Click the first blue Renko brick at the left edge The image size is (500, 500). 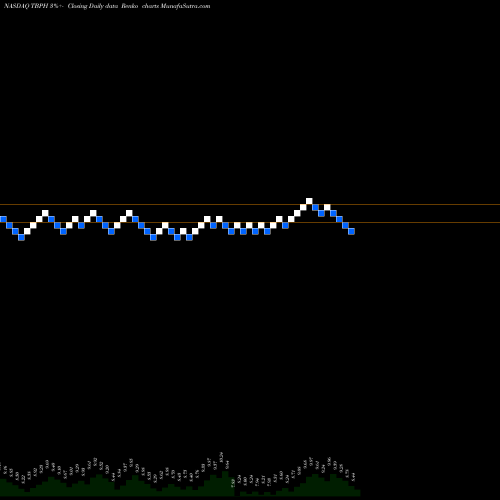[3, 219]
